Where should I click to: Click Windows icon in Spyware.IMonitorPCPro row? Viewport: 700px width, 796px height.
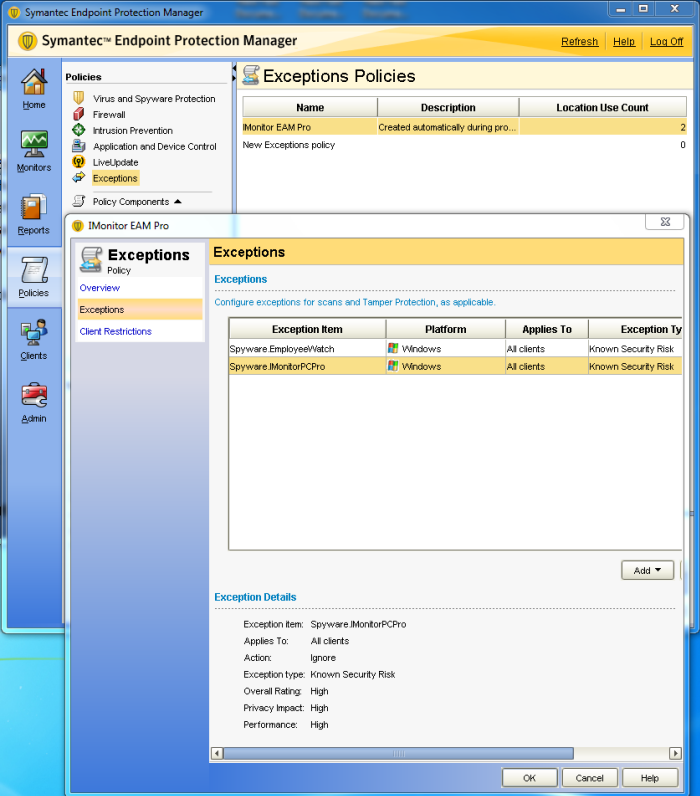pyautogui.click(x=393, y=366)
